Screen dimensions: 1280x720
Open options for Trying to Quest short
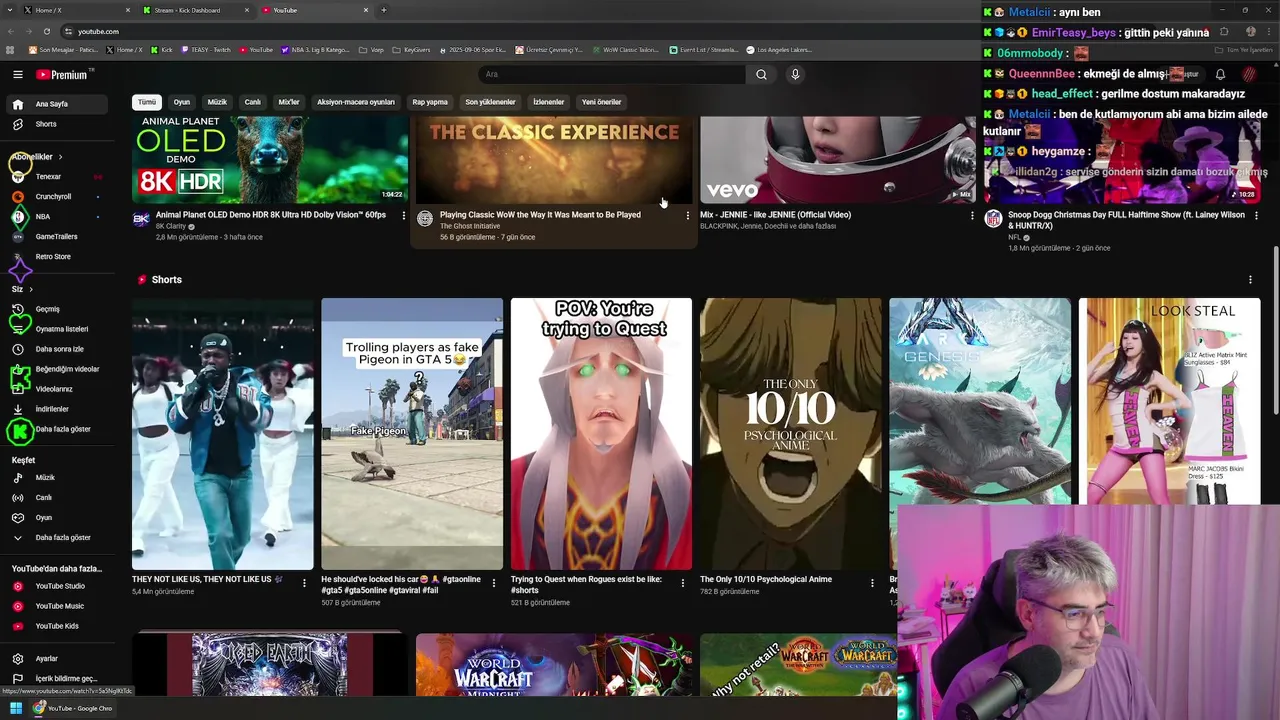[683, 583]
